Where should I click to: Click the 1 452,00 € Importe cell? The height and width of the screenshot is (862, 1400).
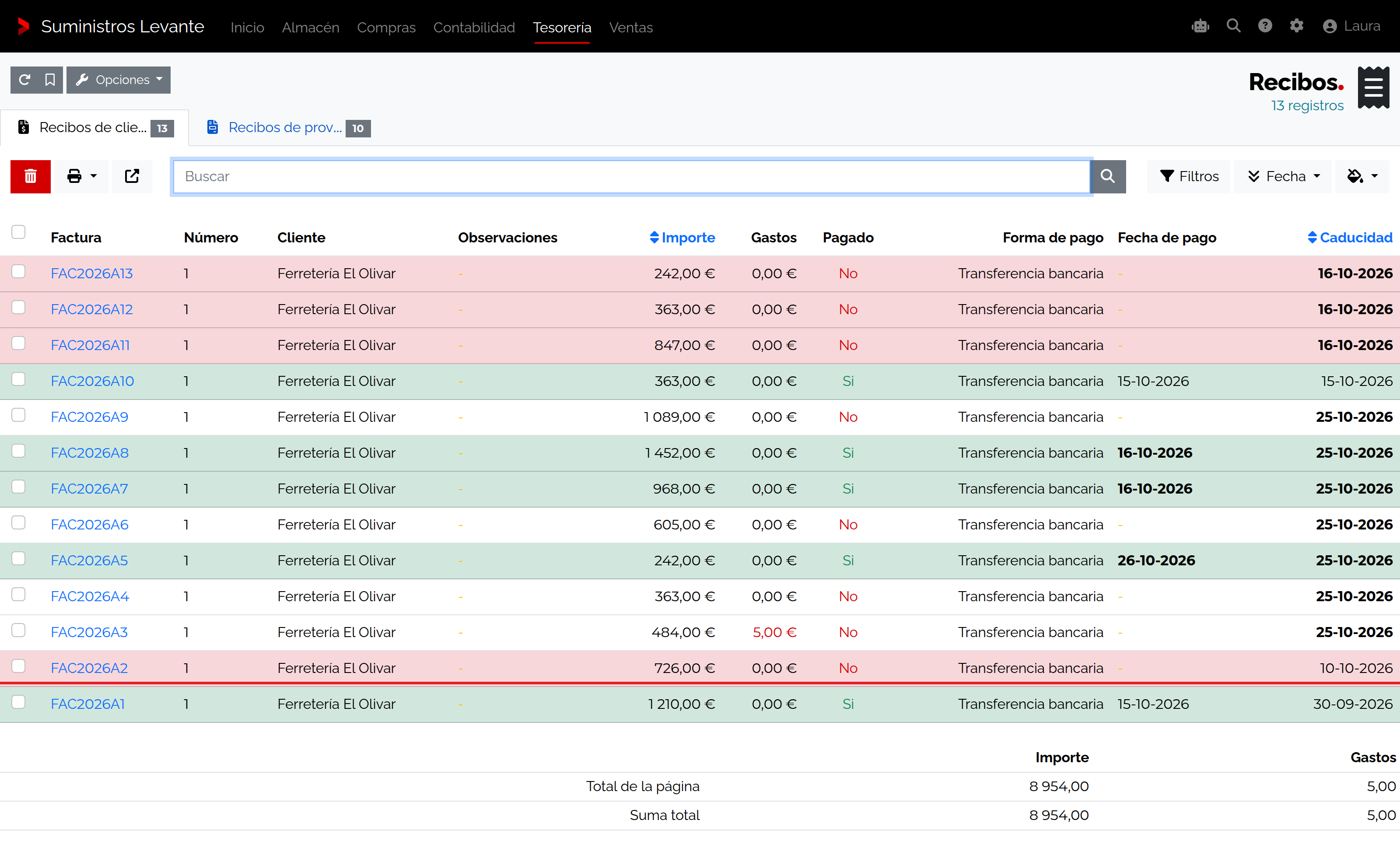679,453
